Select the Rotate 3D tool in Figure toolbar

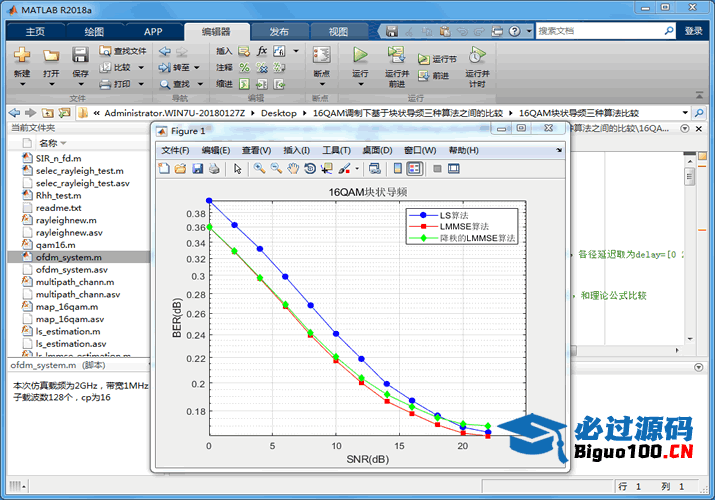[x=310, y=169]
